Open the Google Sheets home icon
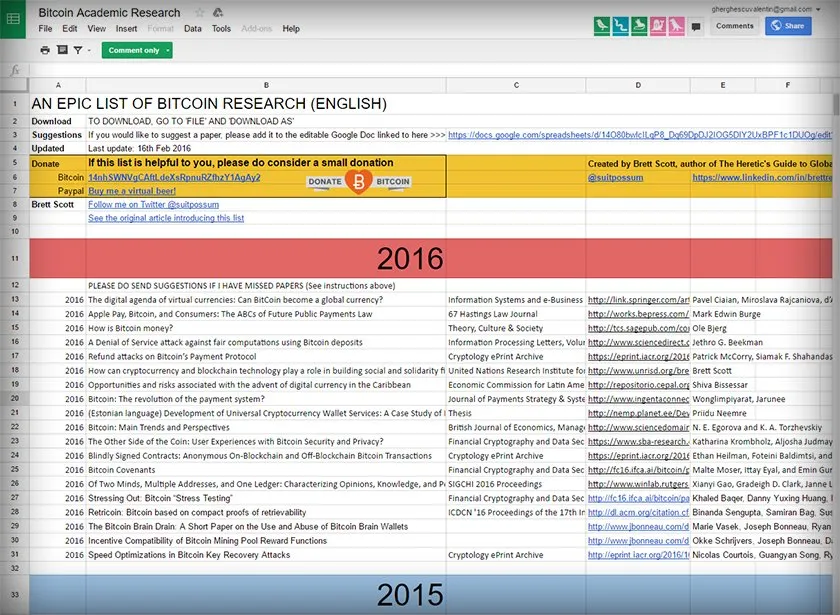 pos(13,19)
